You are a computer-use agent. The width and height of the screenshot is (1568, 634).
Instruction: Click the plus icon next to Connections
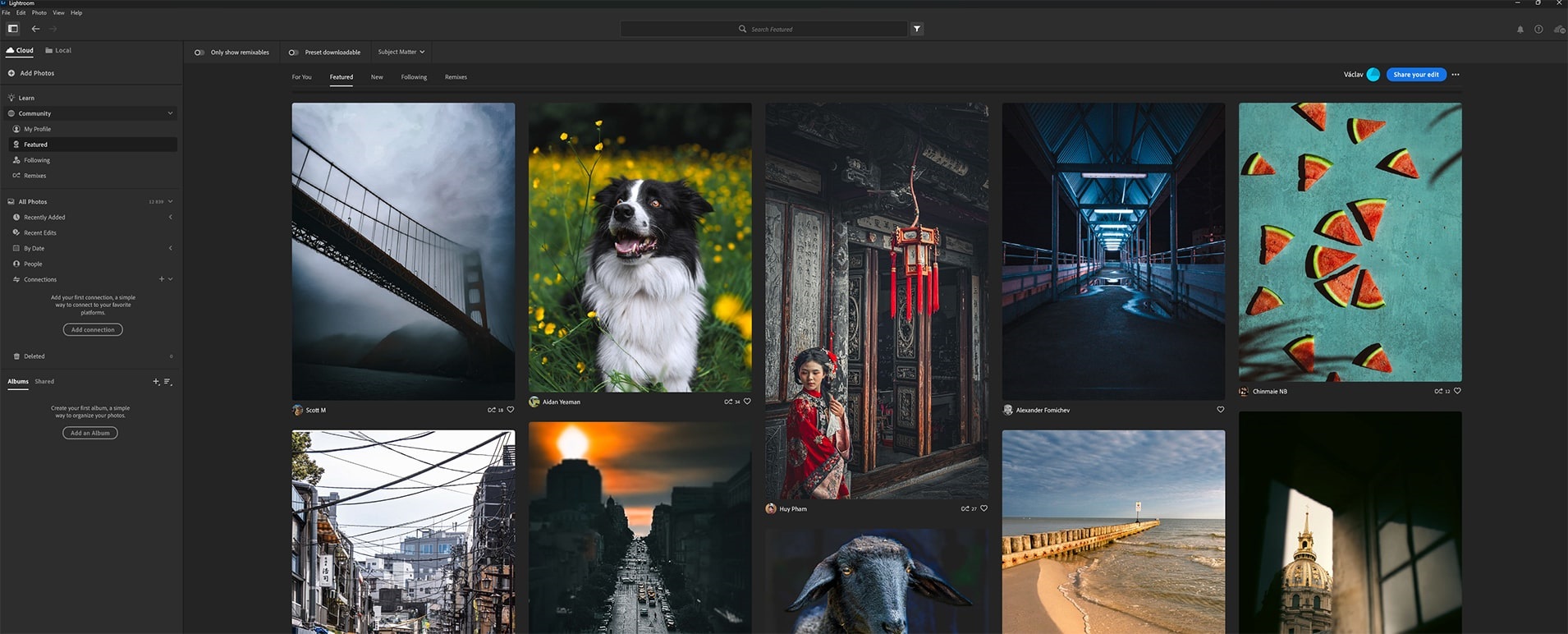[161, 279]
